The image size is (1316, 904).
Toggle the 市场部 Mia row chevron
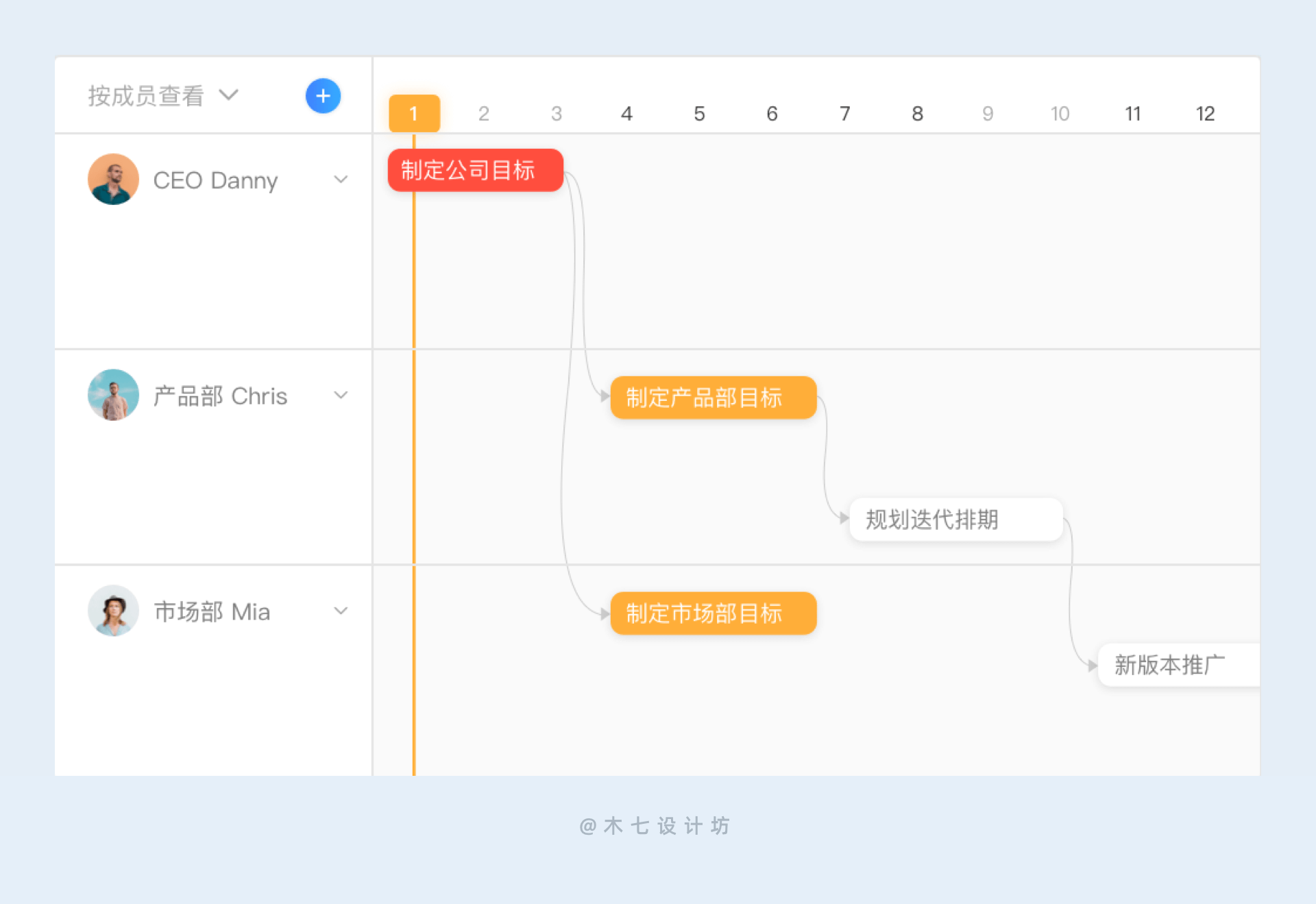341,611
